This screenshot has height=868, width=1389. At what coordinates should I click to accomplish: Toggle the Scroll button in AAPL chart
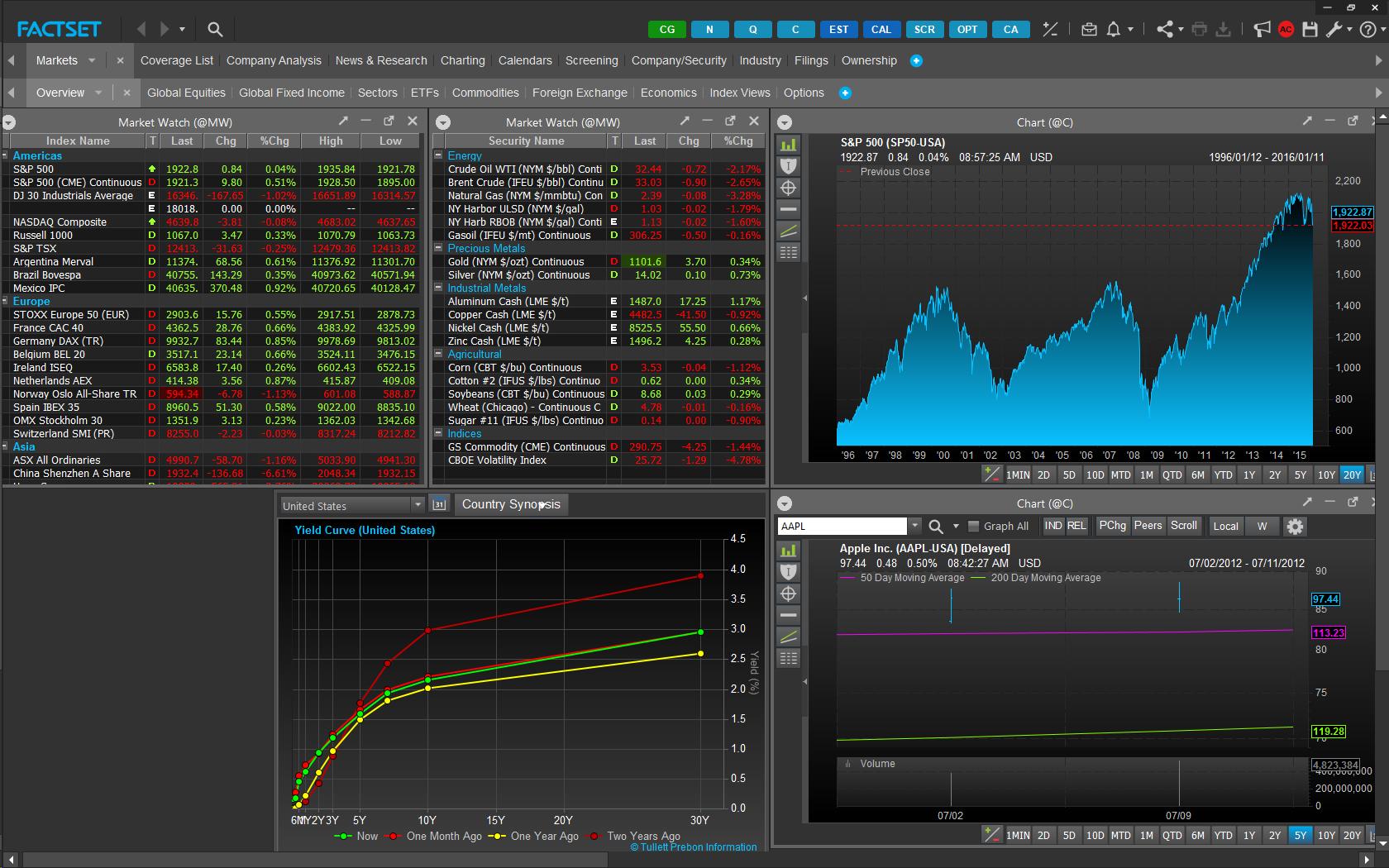1184,526
